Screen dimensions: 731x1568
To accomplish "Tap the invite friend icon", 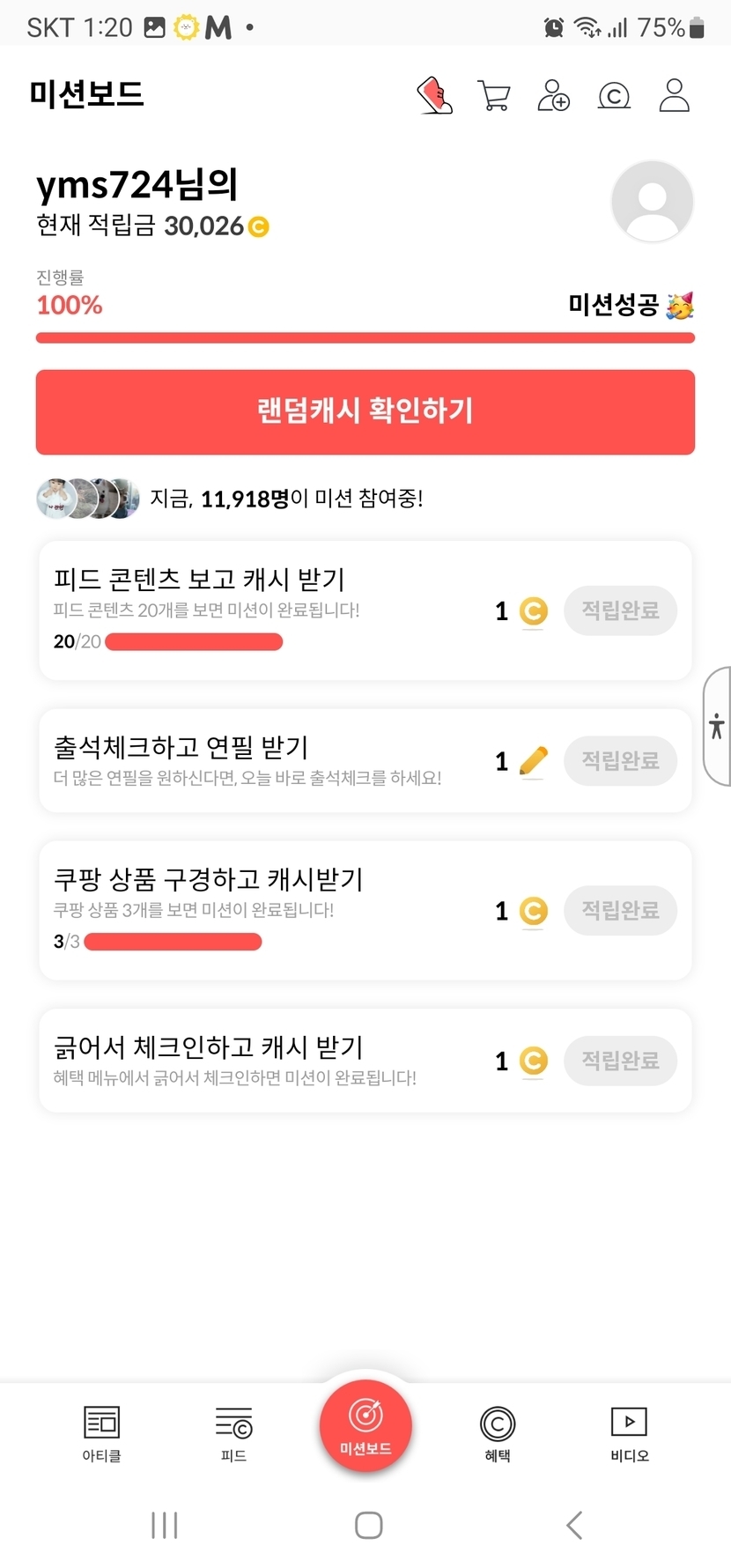I will pyautogui.click(x=553, y=95).
